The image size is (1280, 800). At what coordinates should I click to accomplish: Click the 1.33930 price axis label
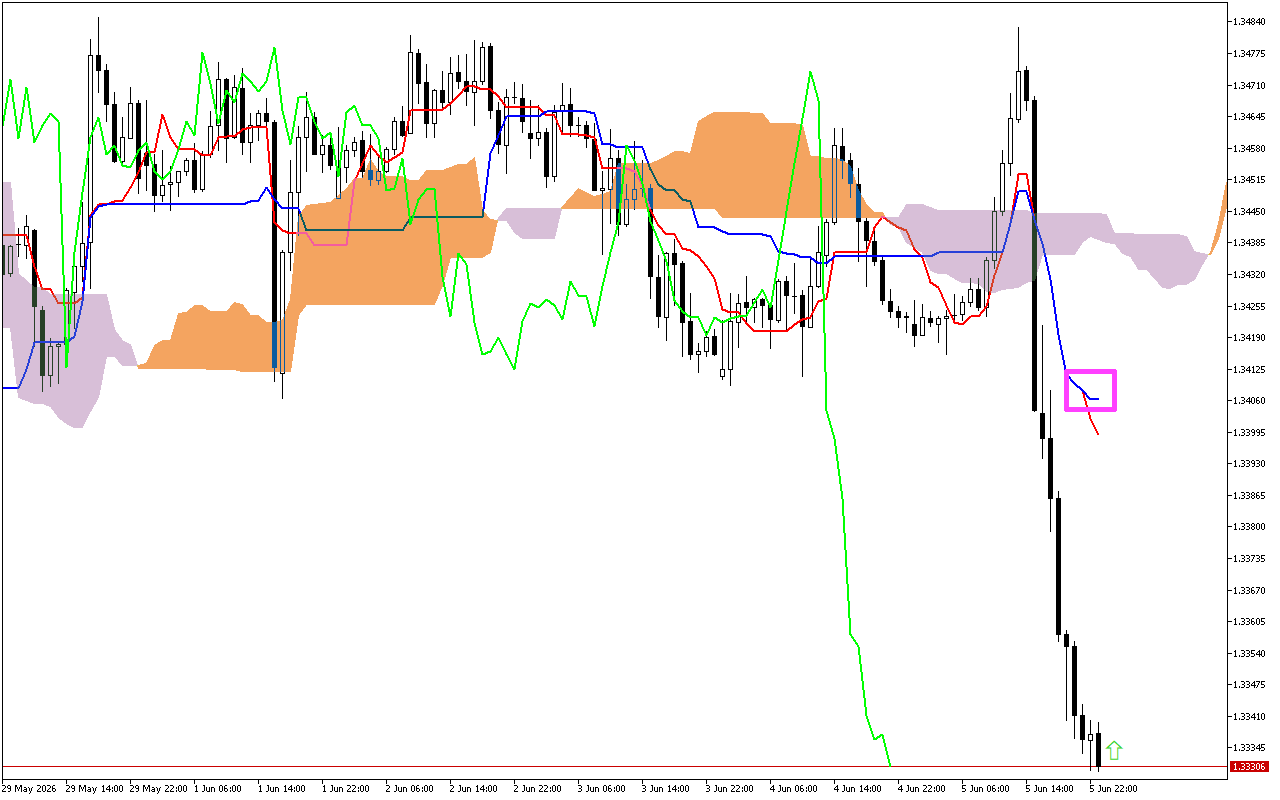click(1250, 464)
